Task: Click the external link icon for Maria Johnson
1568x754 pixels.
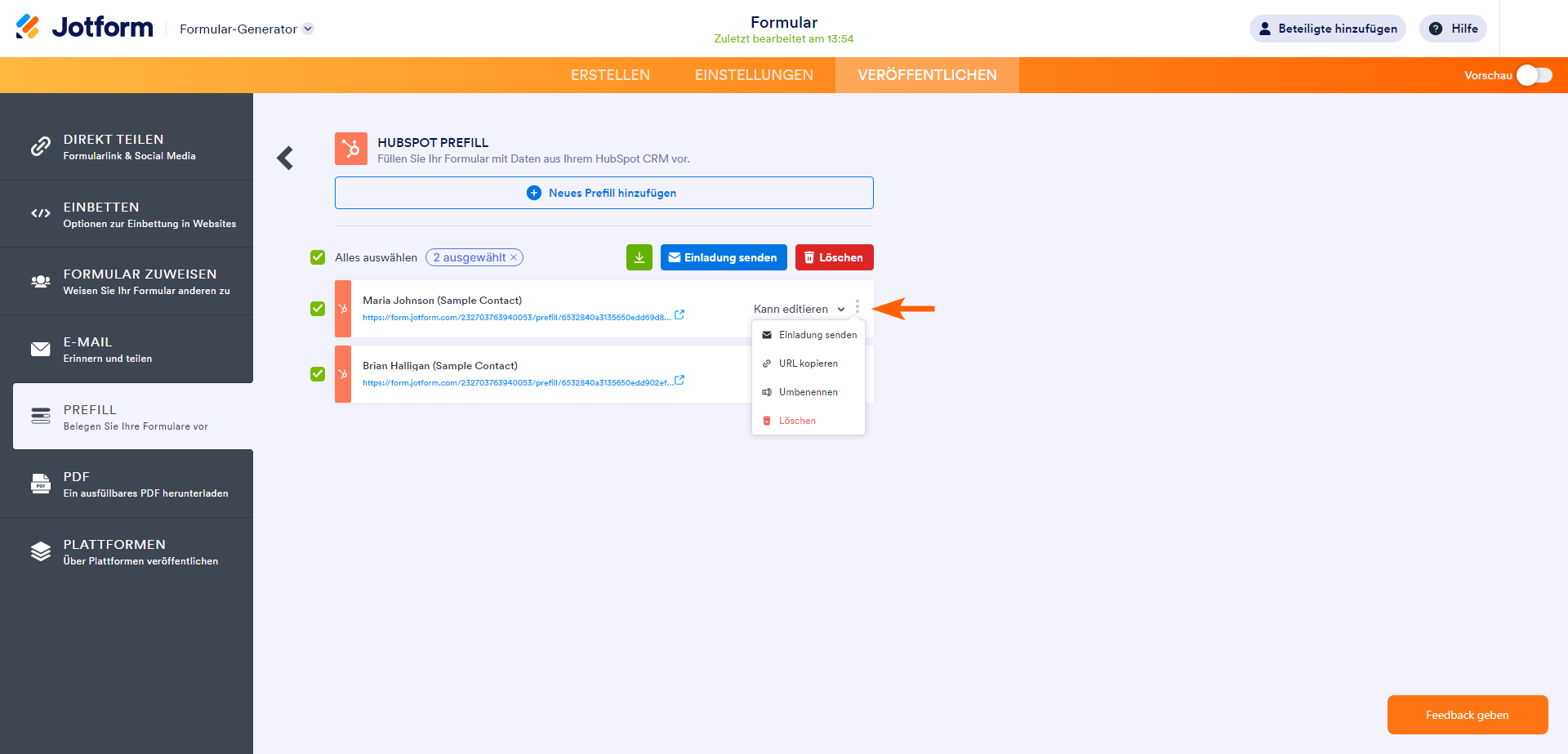Action: point(679,315)
